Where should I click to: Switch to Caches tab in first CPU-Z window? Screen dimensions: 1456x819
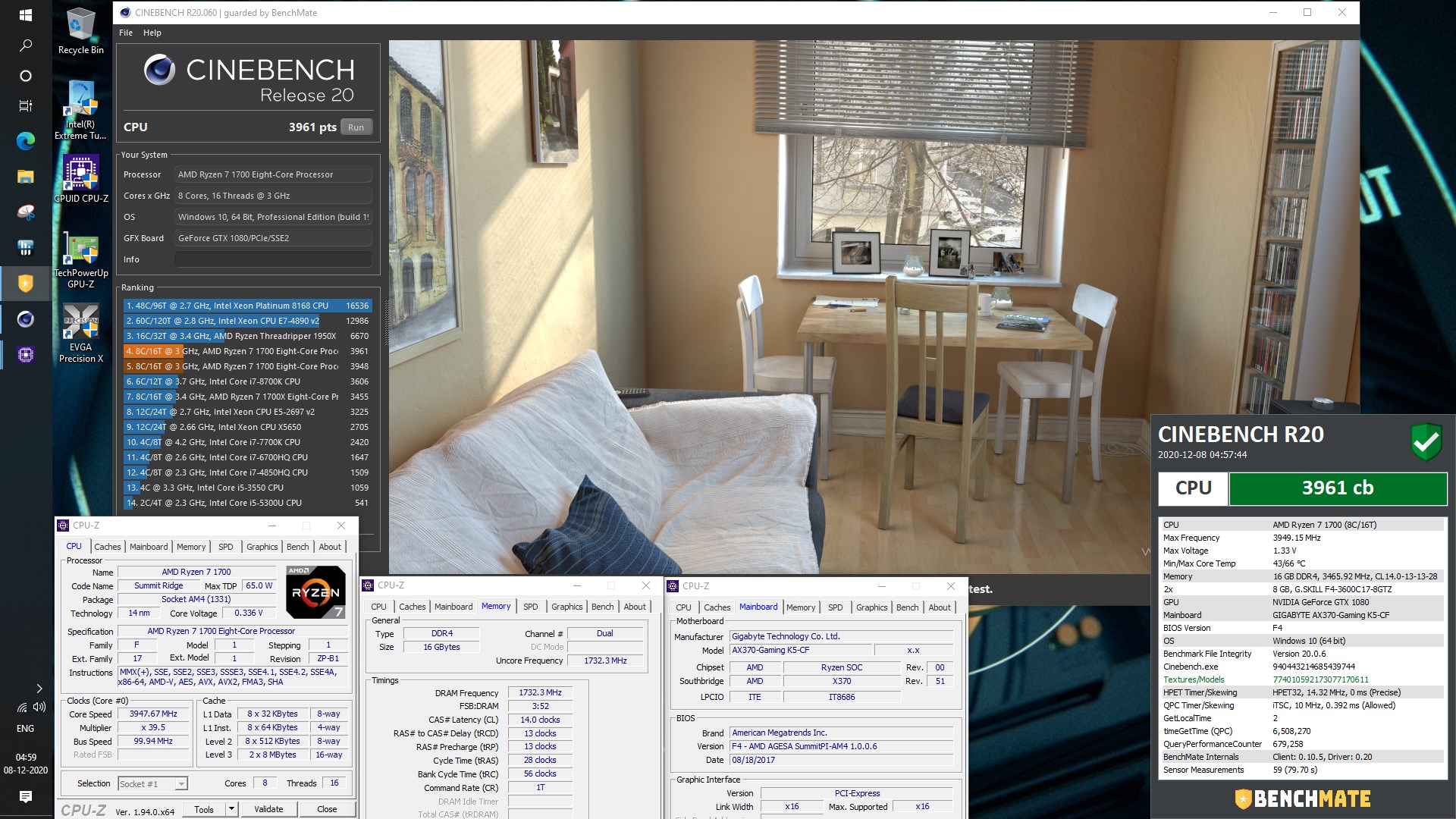107,547
